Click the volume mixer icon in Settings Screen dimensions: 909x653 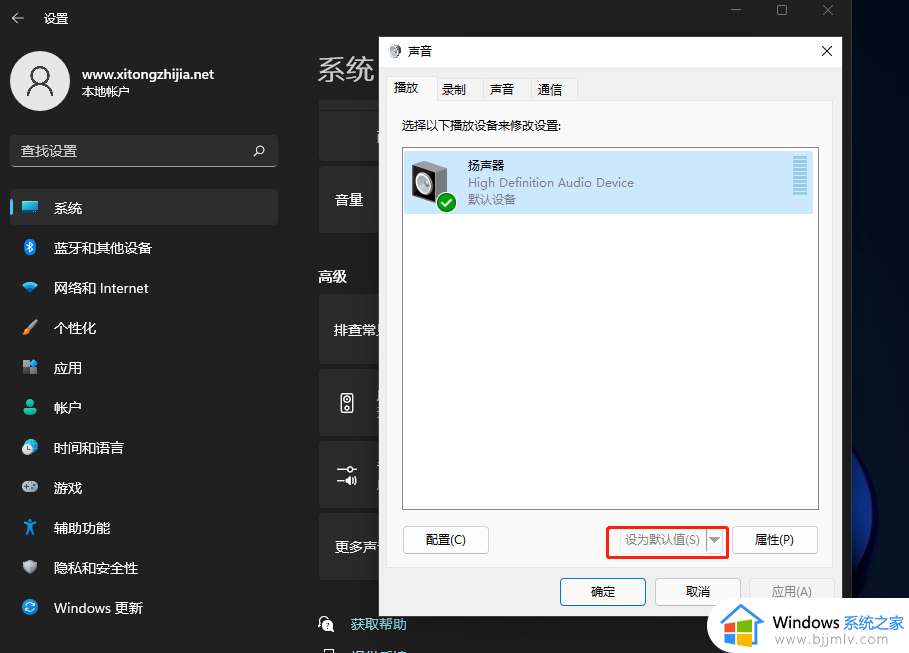click(347, 475)
